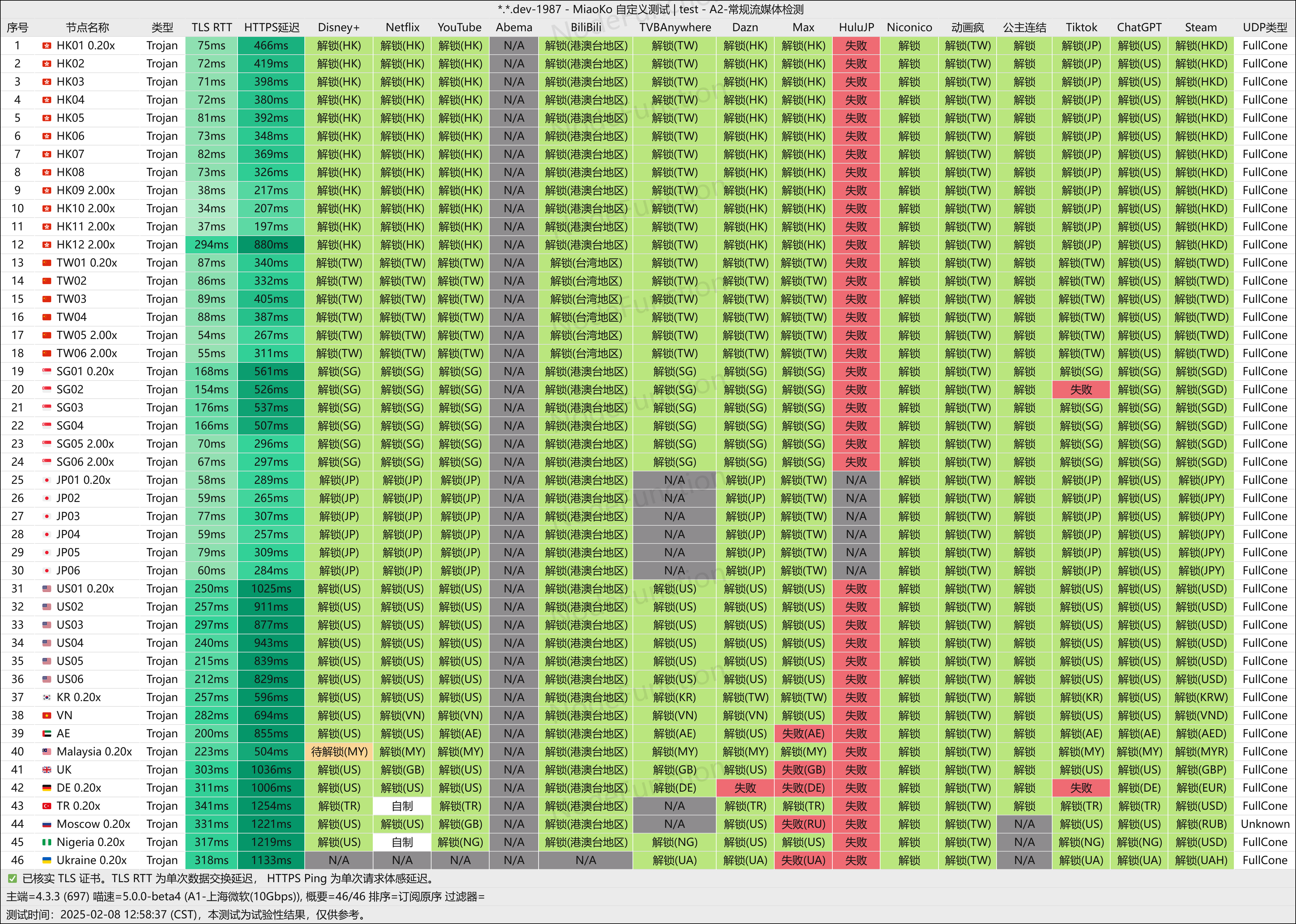
Task: Click the 待解锁(MY) Disney+ cell for Malaysia
Action: (x=339, y=752)
